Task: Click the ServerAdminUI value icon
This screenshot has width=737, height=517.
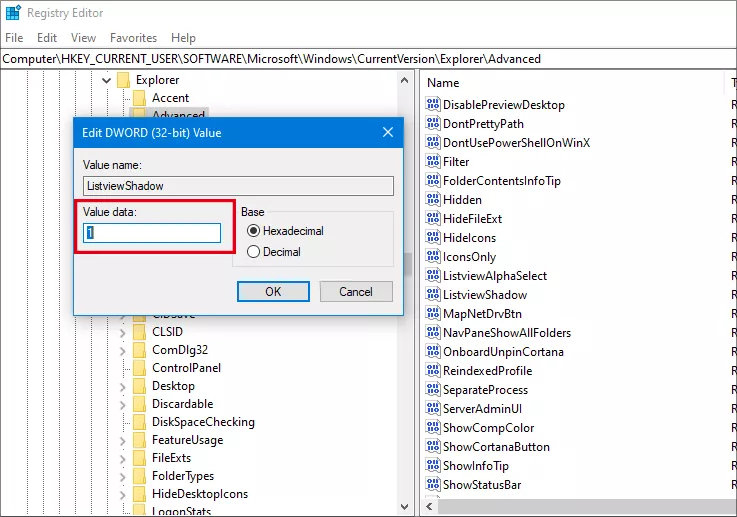Action: 432,408
